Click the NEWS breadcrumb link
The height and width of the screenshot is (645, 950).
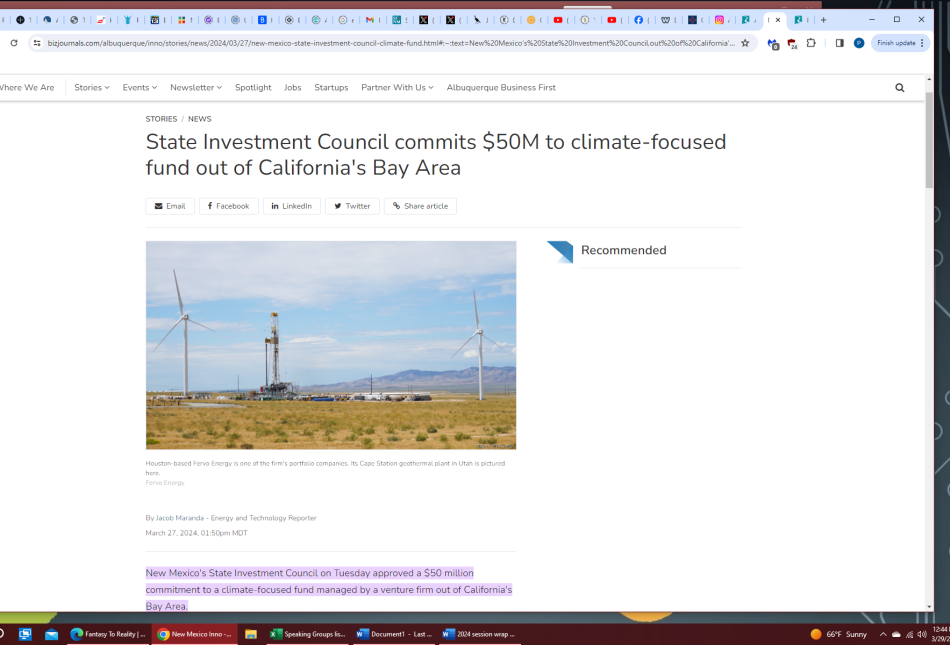click(x=200, y=119)
